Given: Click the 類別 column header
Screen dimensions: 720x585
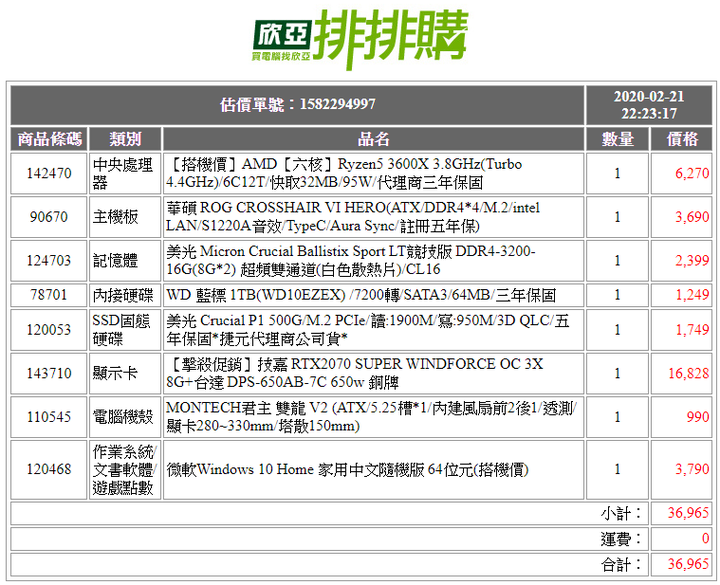Looking at the screenshot, I should (x=125, y=139).
